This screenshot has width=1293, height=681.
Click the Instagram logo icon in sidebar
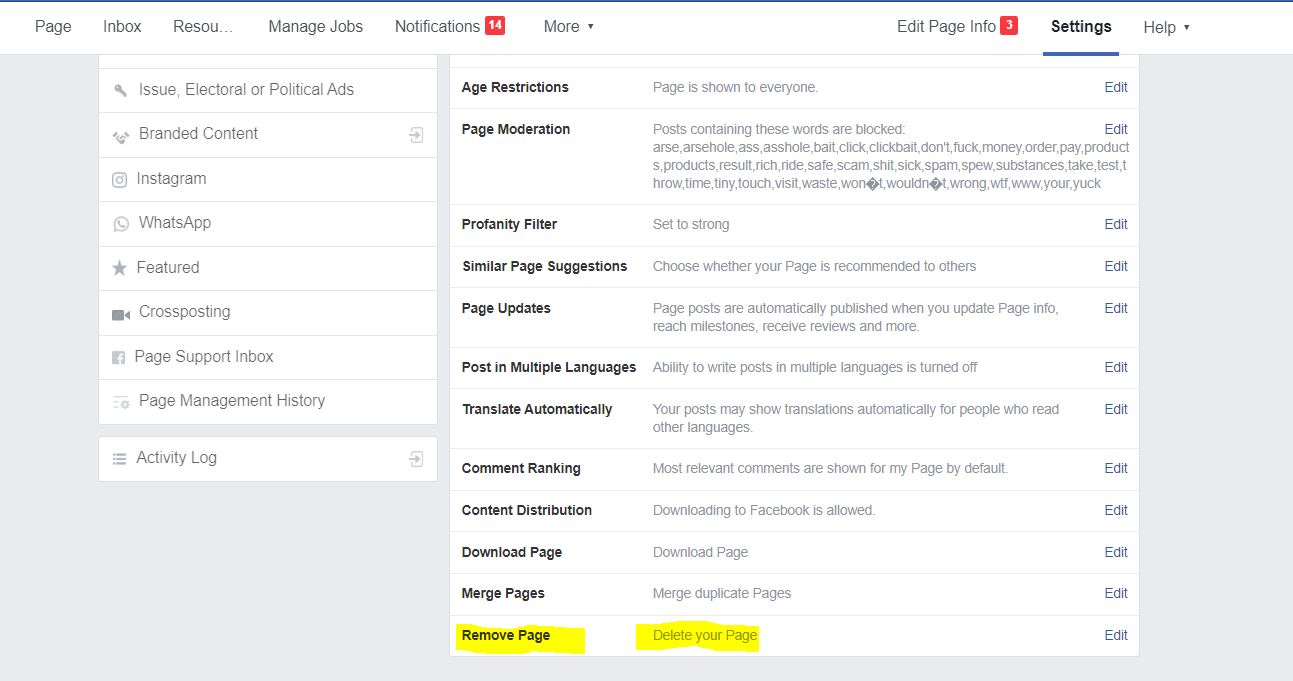point(119,180)
